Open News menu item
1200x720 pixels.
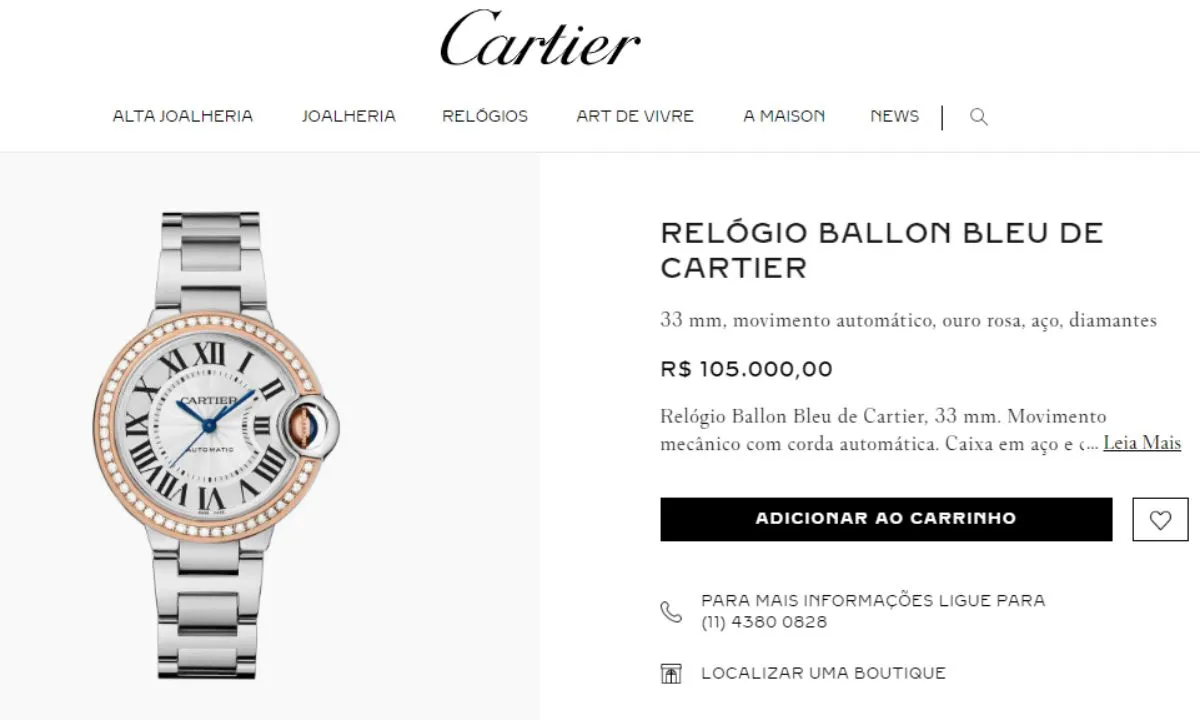point(894,116)
